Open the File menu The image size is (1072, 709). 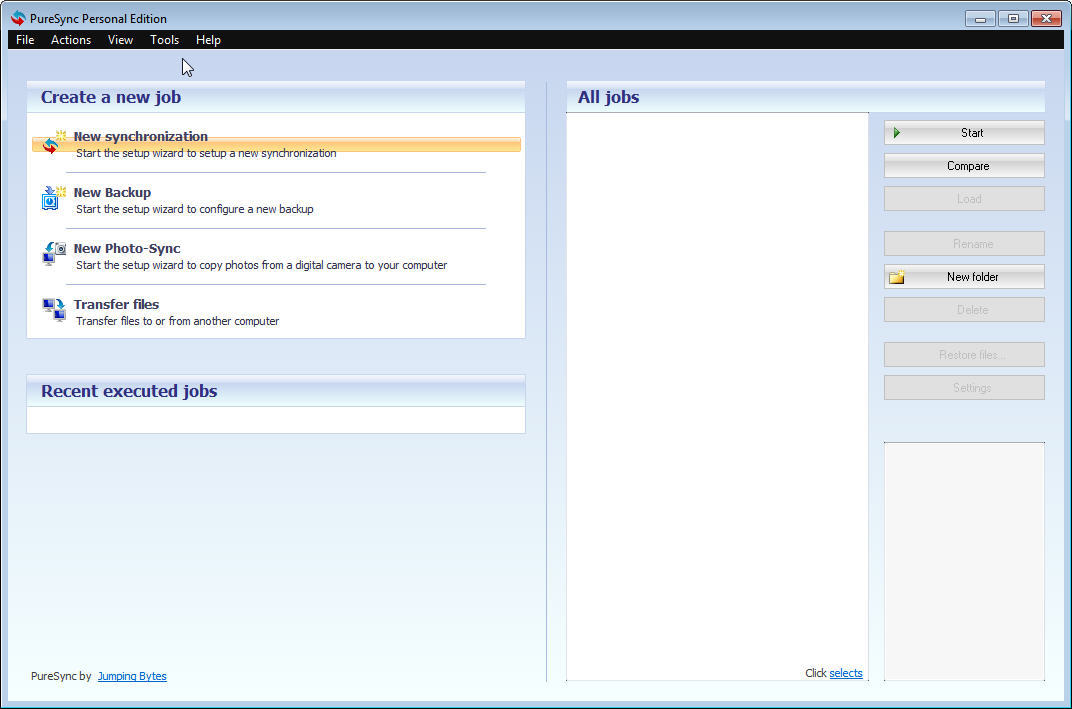click(25, 40)
